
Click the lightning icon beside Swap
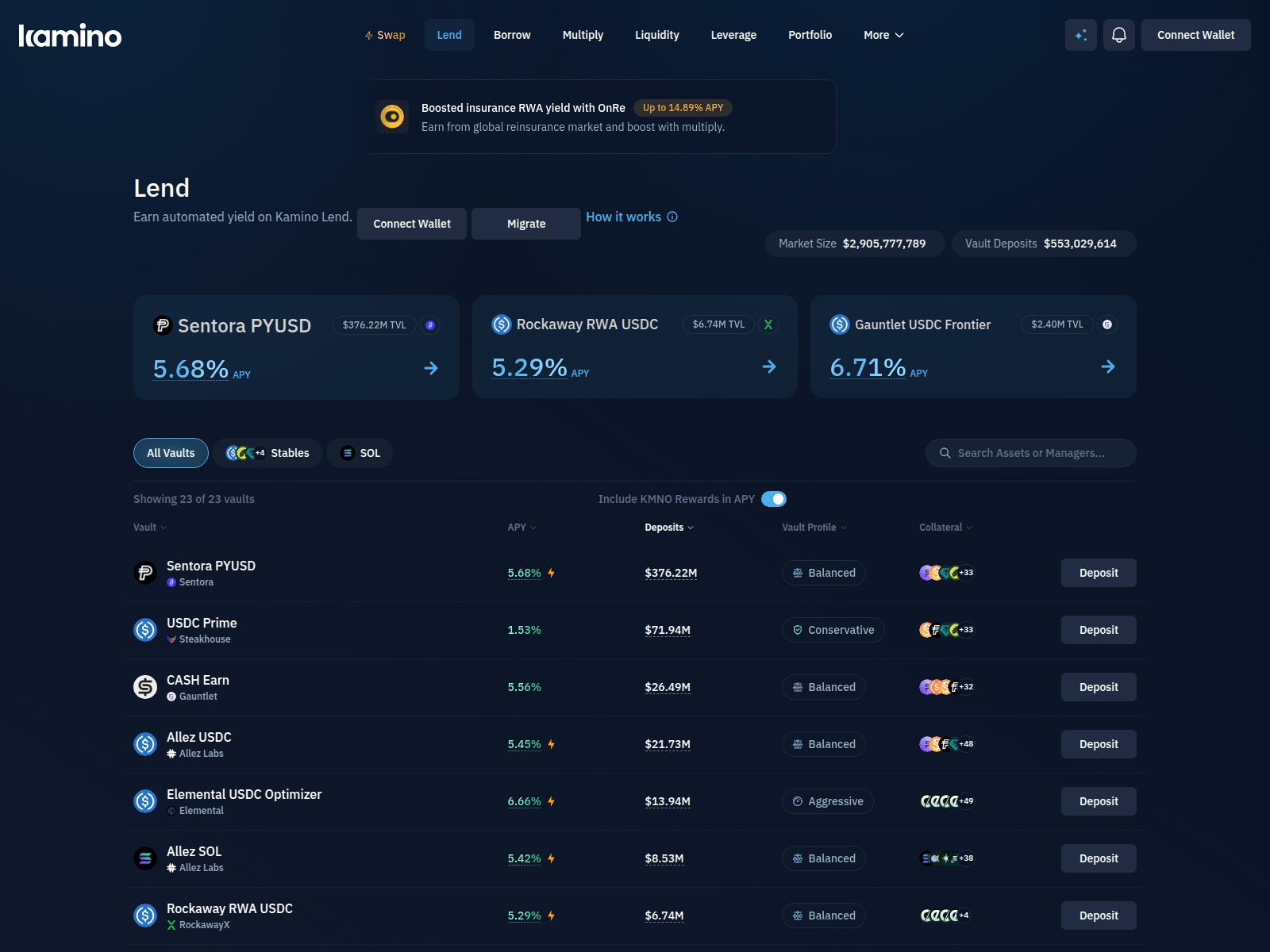coord(368,35)
